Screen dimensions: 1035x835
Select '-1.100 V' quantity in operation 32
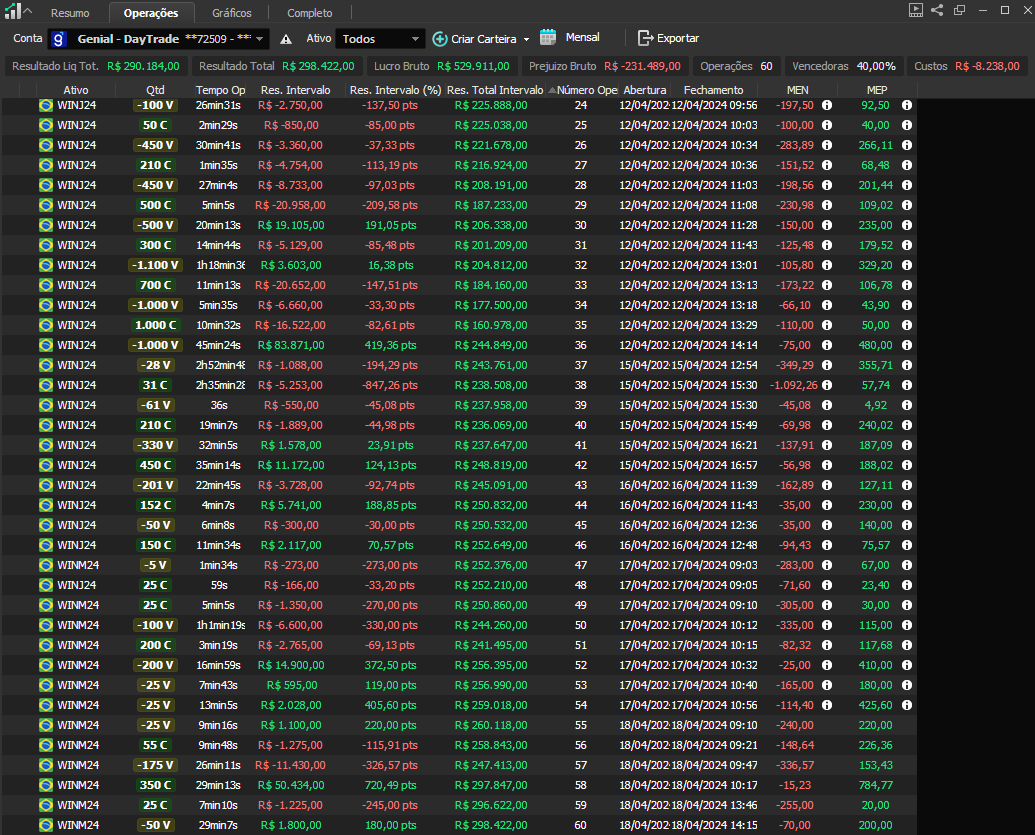155,265
